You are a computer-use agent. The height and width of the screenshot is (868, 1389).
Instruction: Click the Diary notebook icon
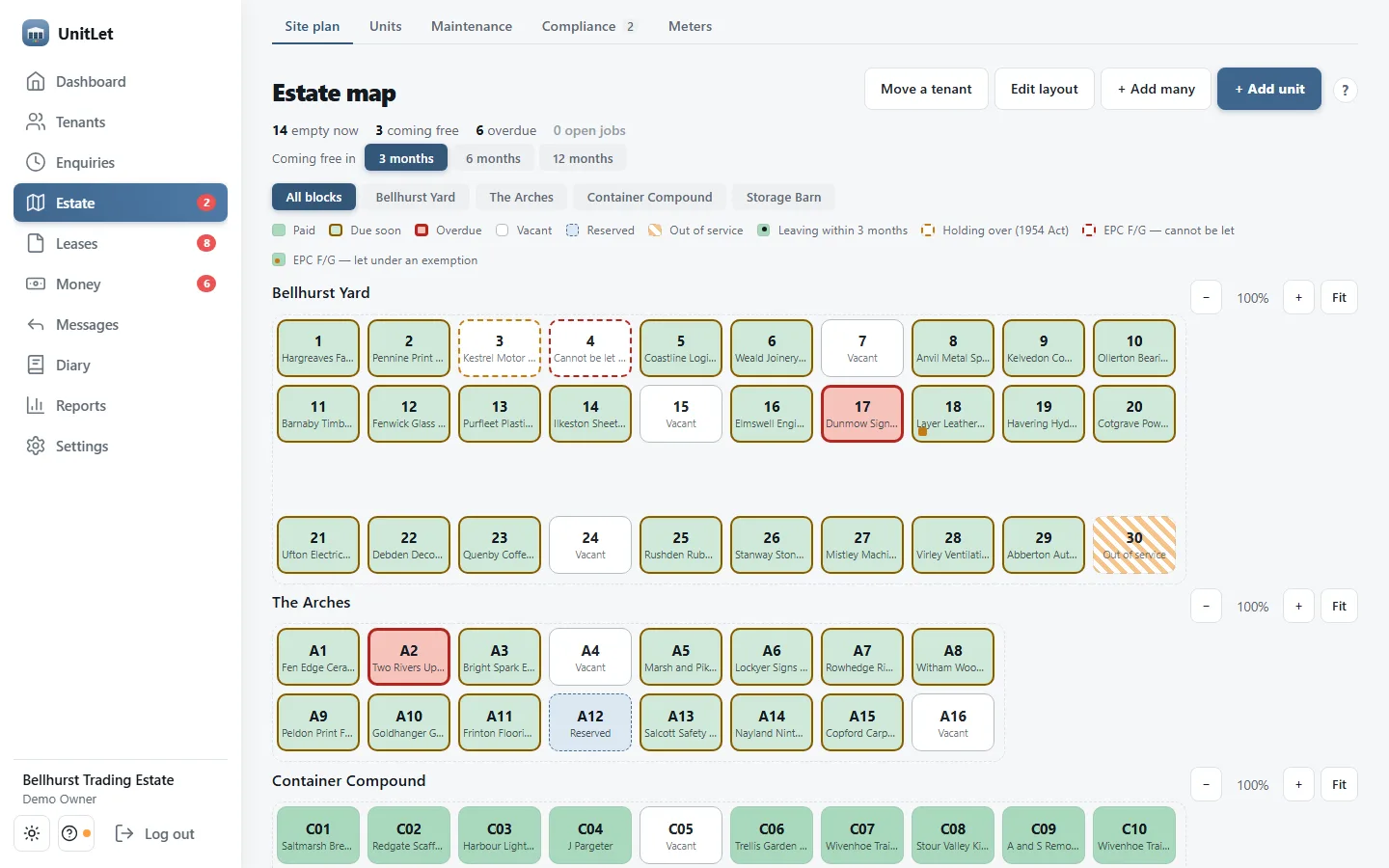tap(36, 366)
